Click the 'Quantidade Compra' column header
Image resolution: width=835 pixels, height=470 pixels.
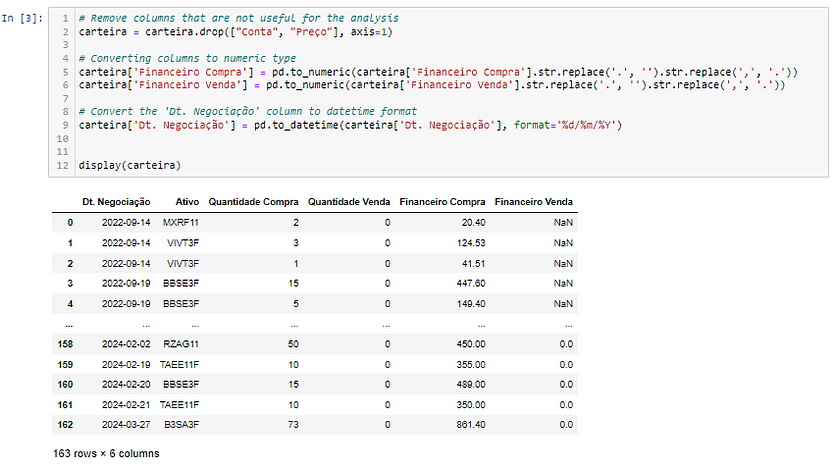253,202
